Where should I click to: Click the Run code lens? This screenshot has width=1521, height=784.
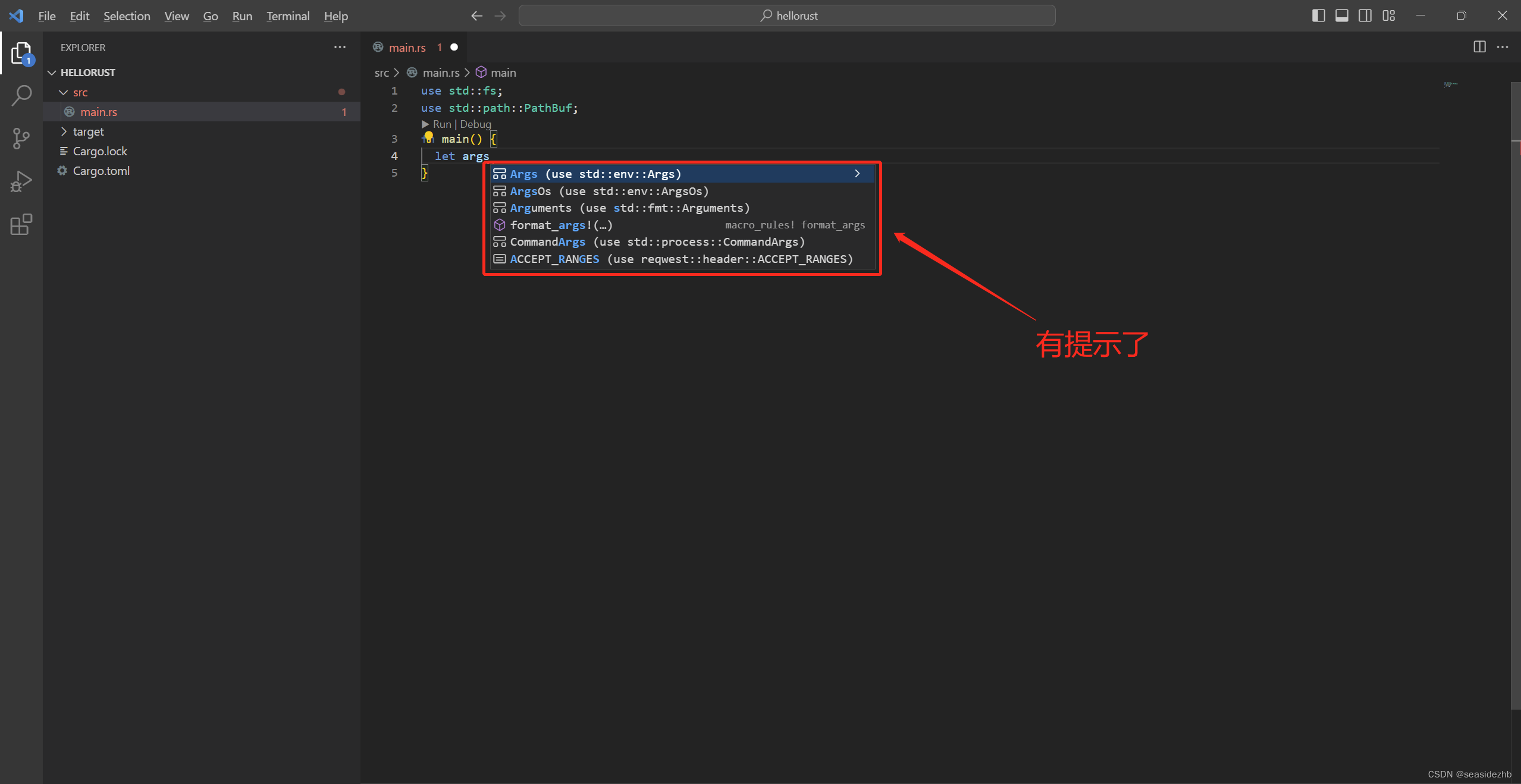click(x=442, y=124)
